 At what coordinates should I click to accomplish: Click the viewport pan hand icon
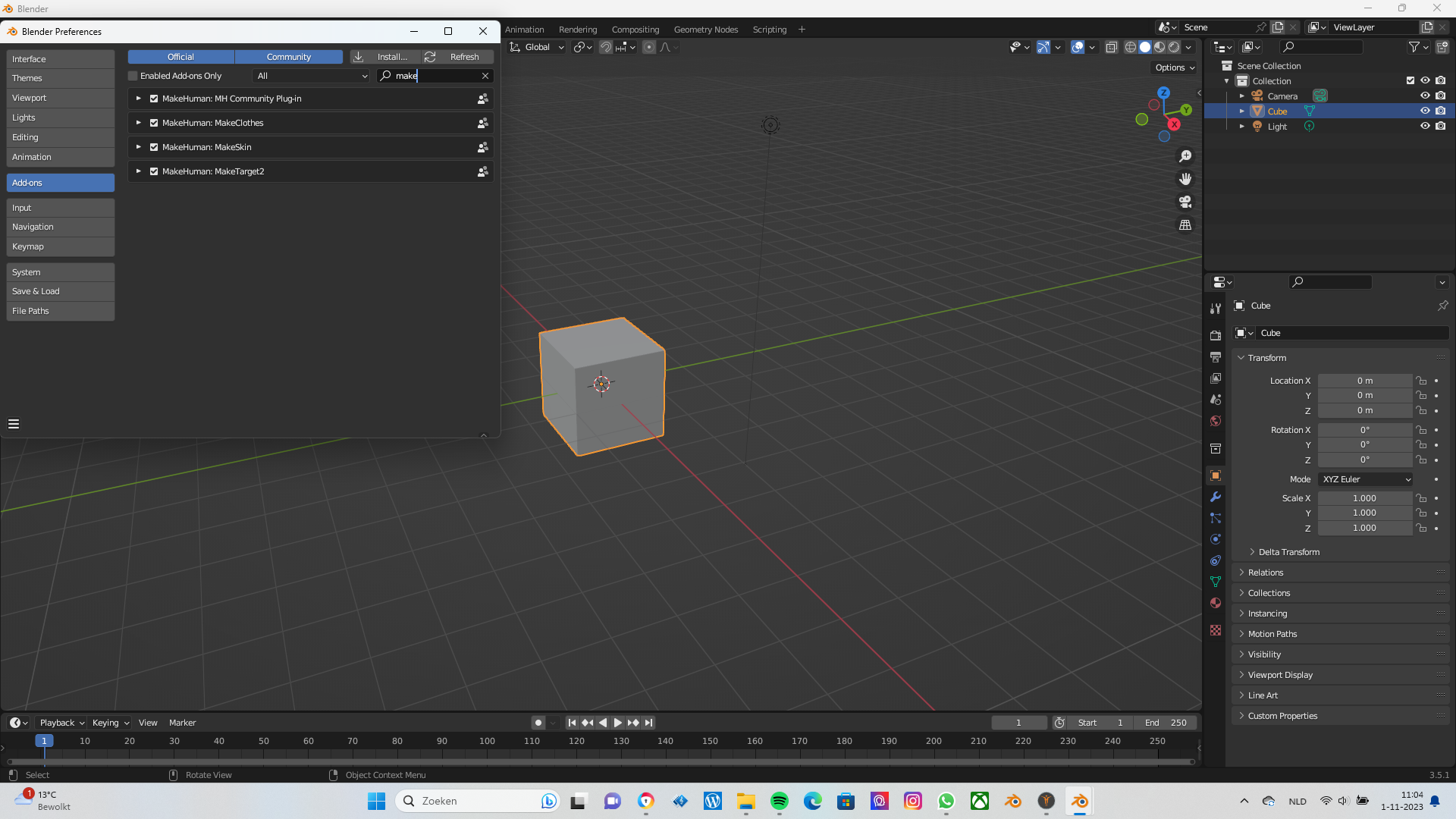click(1185, 179)
